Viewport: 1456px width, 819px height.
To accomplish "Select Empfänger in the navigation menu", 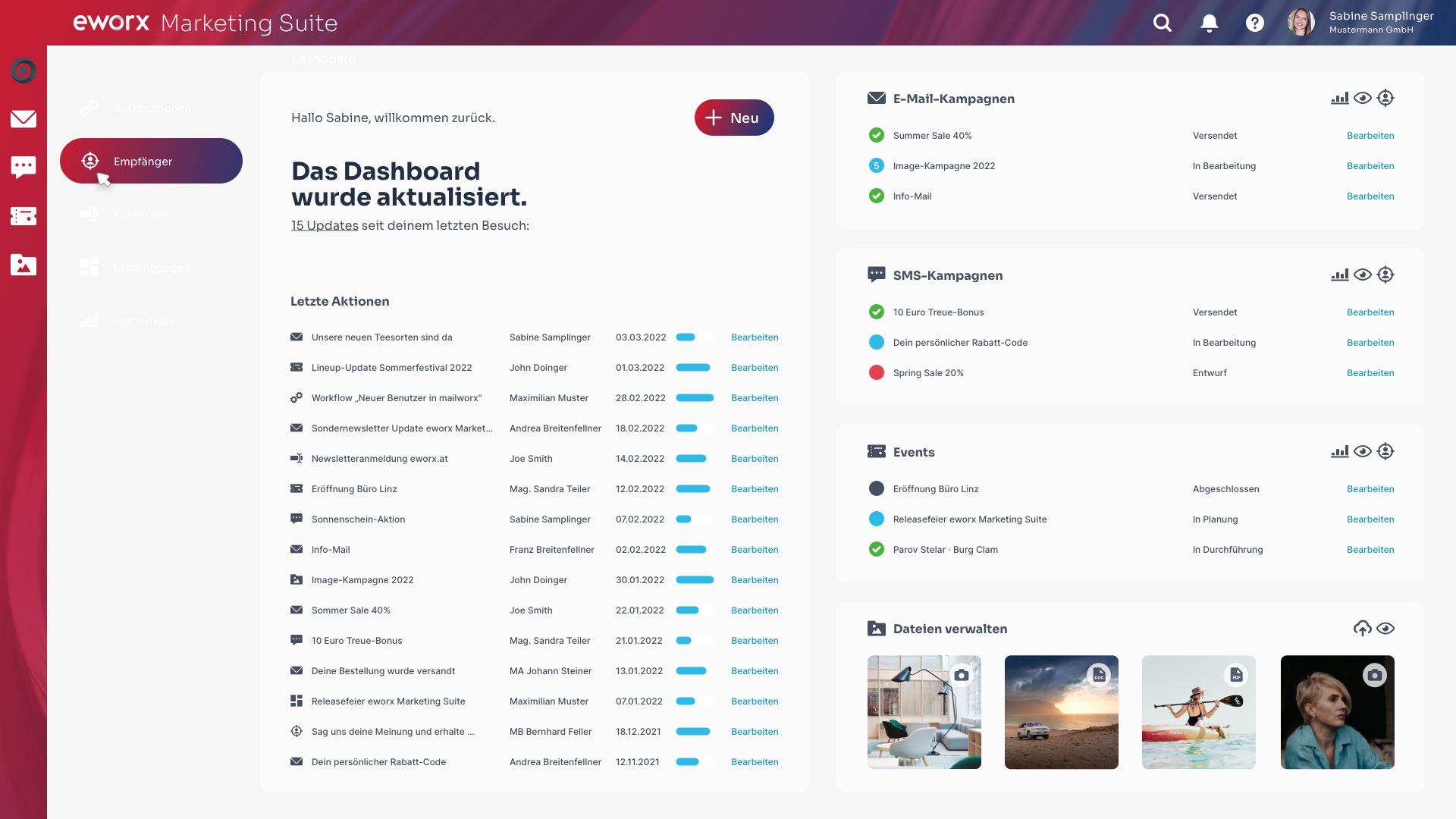I will (151, 161).
